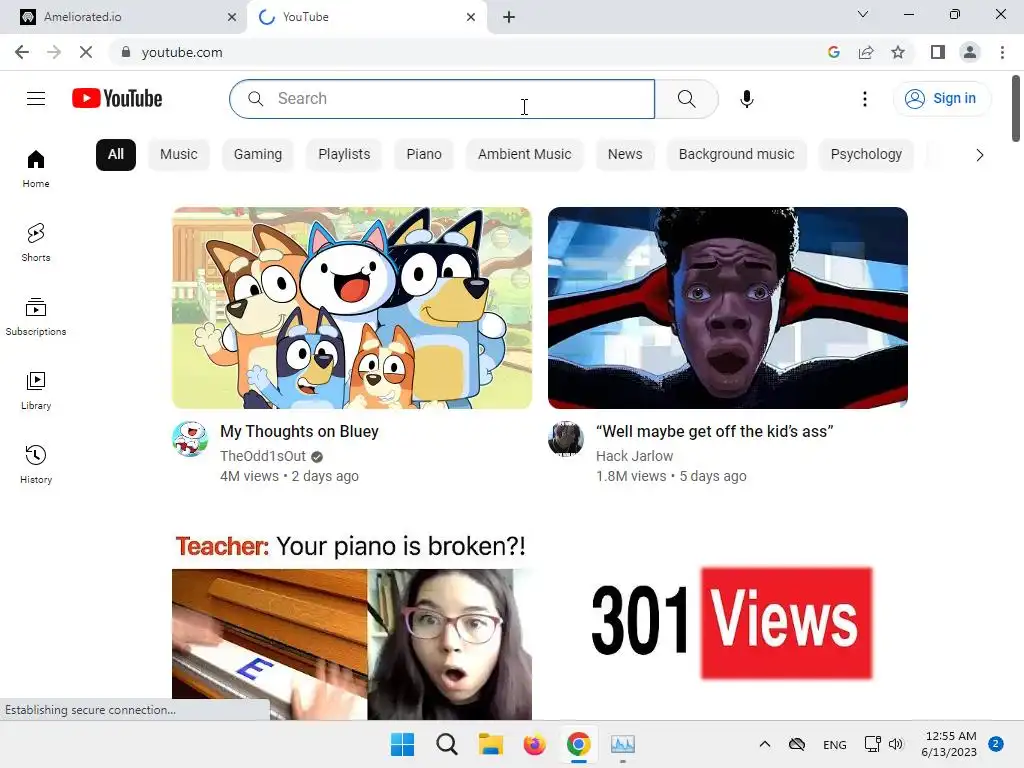
Task: Open the clock showing 12:55 AM
Action: (x=950, y=744)
